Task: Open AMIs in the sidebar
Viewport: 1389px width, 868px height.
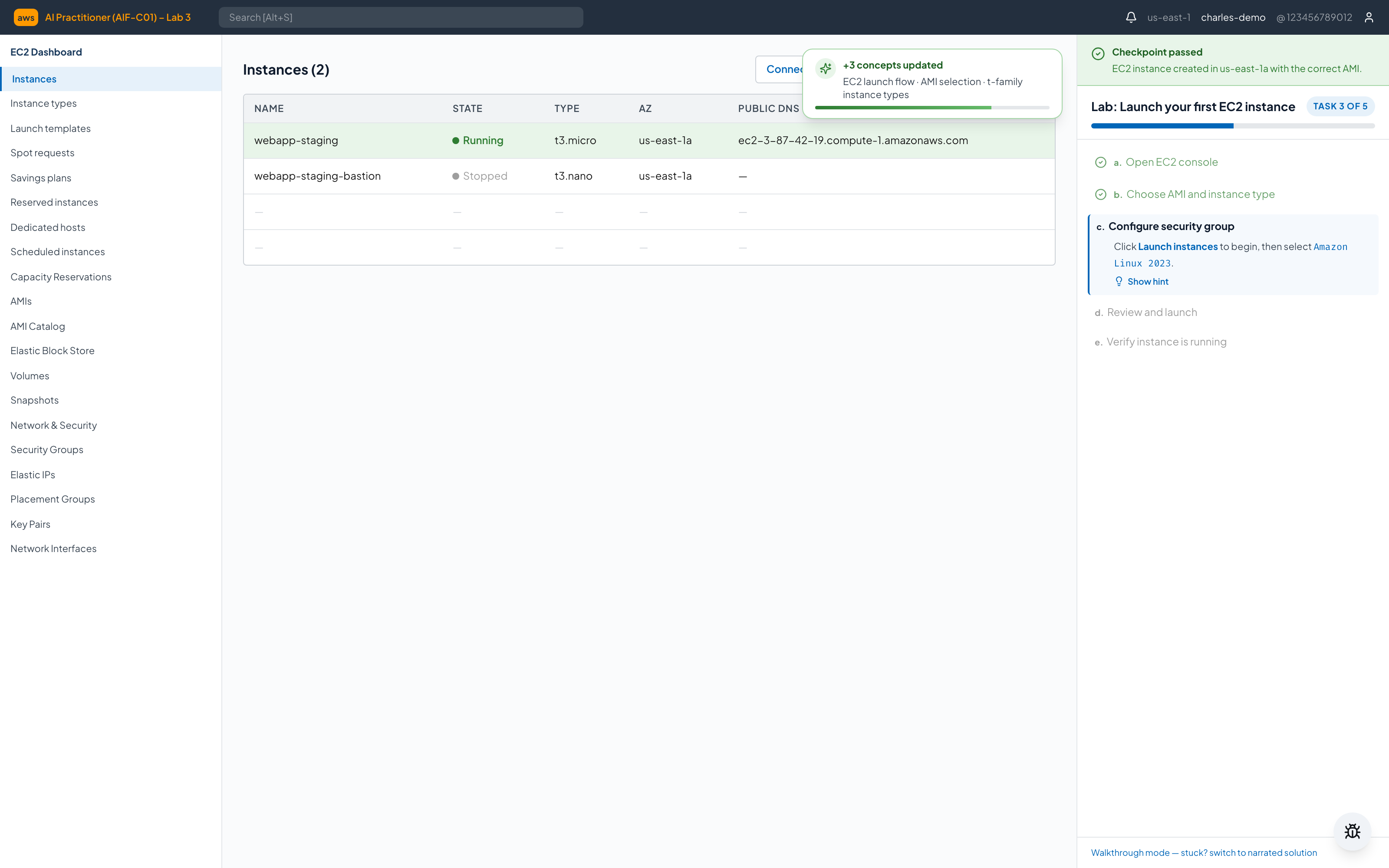Action: point(21,301)
